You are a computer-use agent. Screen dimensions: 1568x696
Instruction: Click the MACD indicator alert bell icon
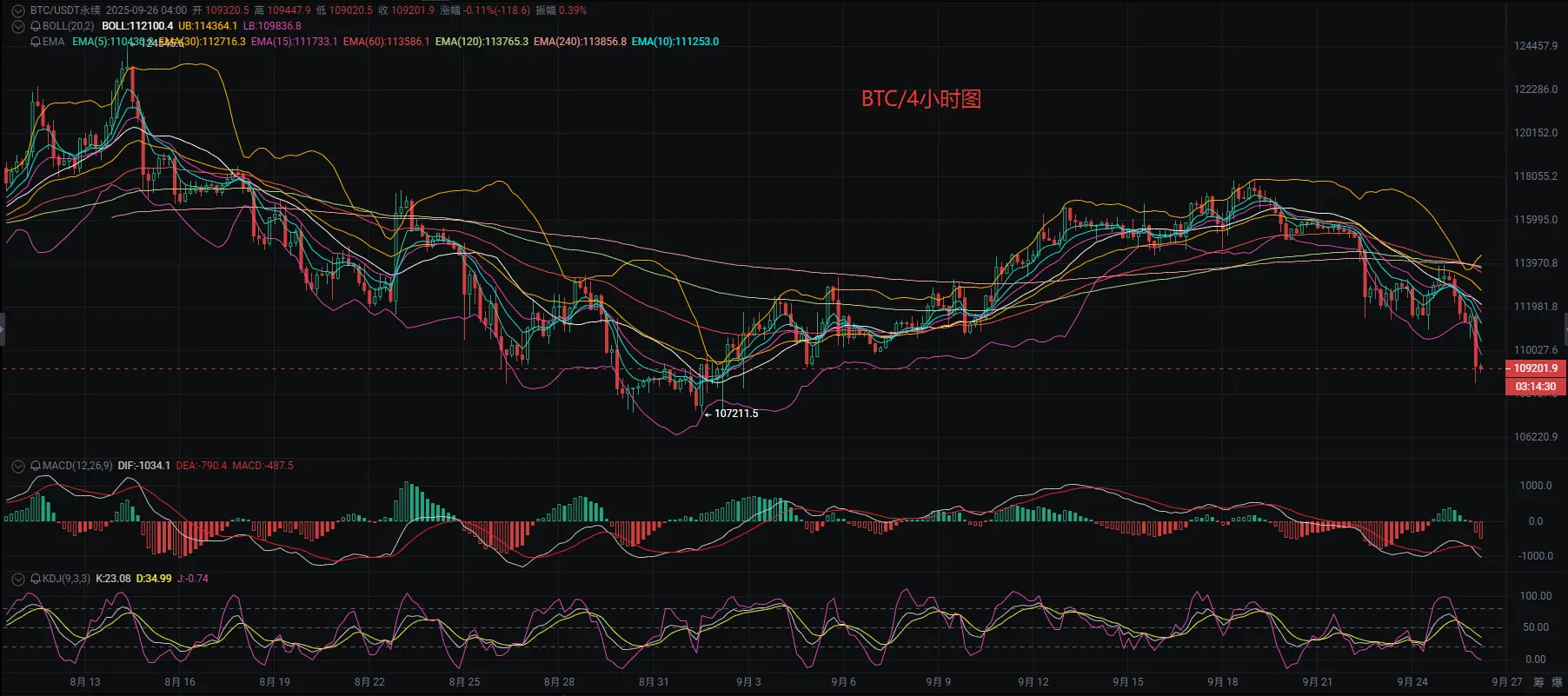(36, 466)
